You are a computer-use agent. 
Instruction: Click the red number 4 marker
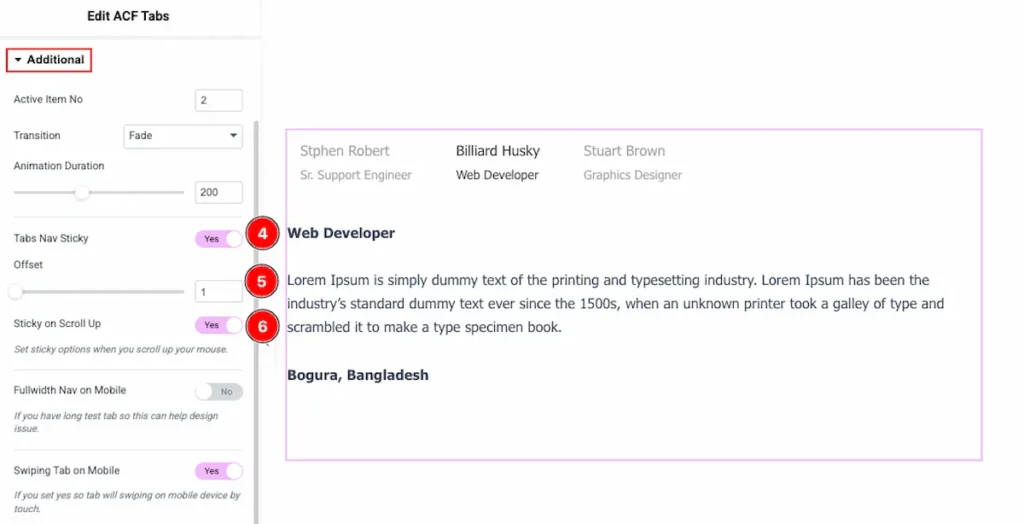pos(261,235)
